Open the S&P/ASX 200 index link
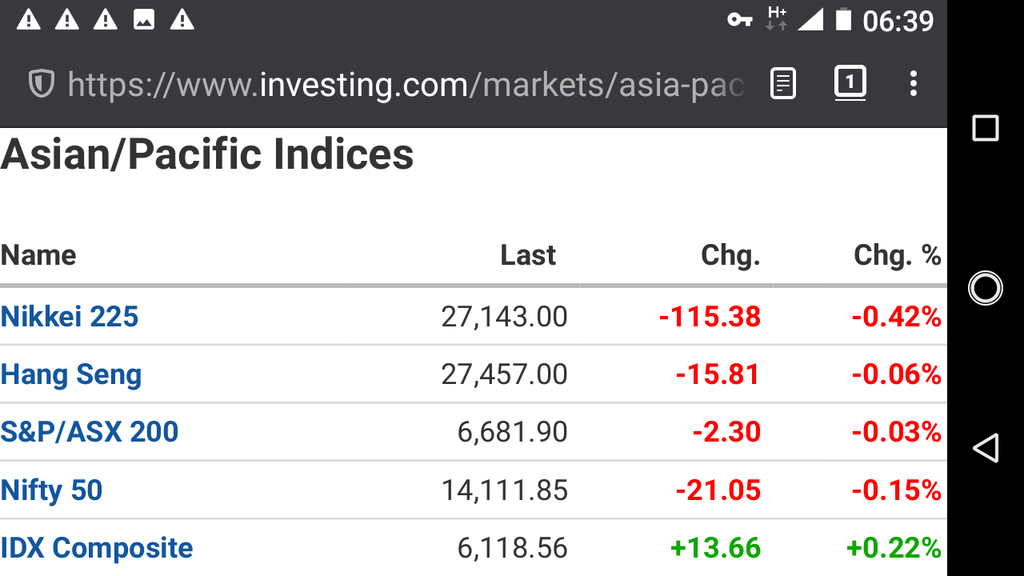 89,432
